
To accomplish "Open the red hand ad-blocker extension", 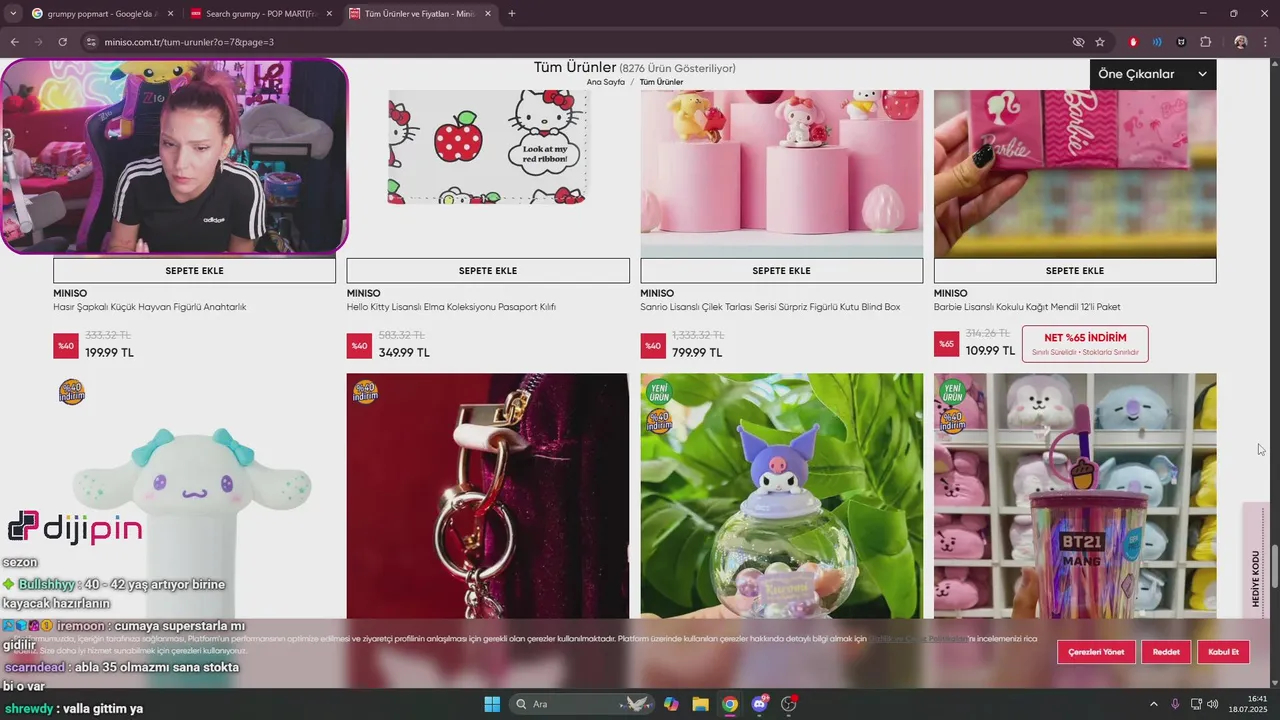I will coord(1133,42).
